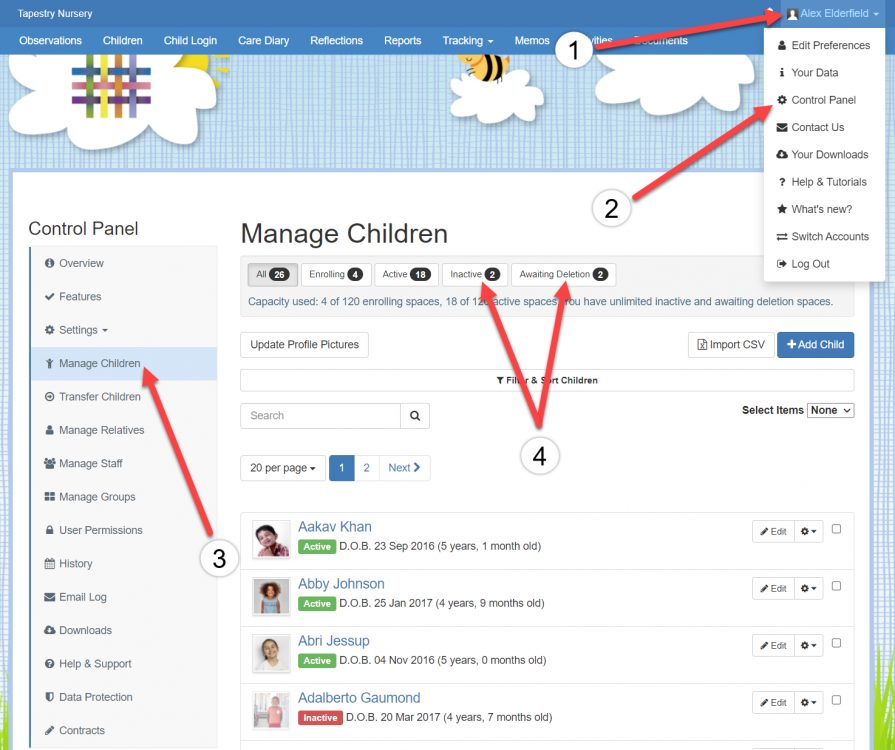Viewport: 895px width, 750px height.
Task: Click the question icon beside Help & Support
Action: [50, 664]
